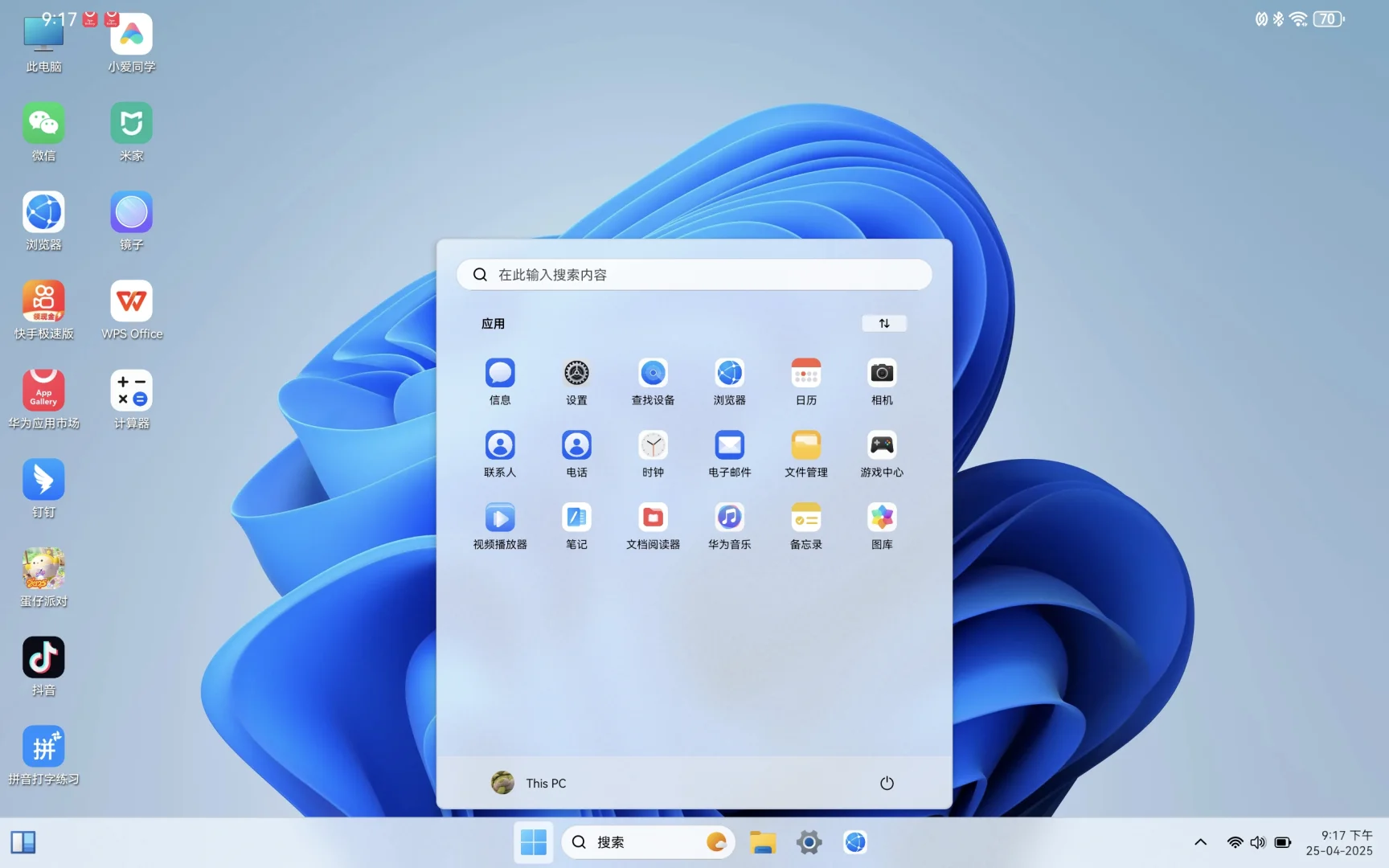
Task: Open 文档阅读器 document reader
Action: (653, 517)
